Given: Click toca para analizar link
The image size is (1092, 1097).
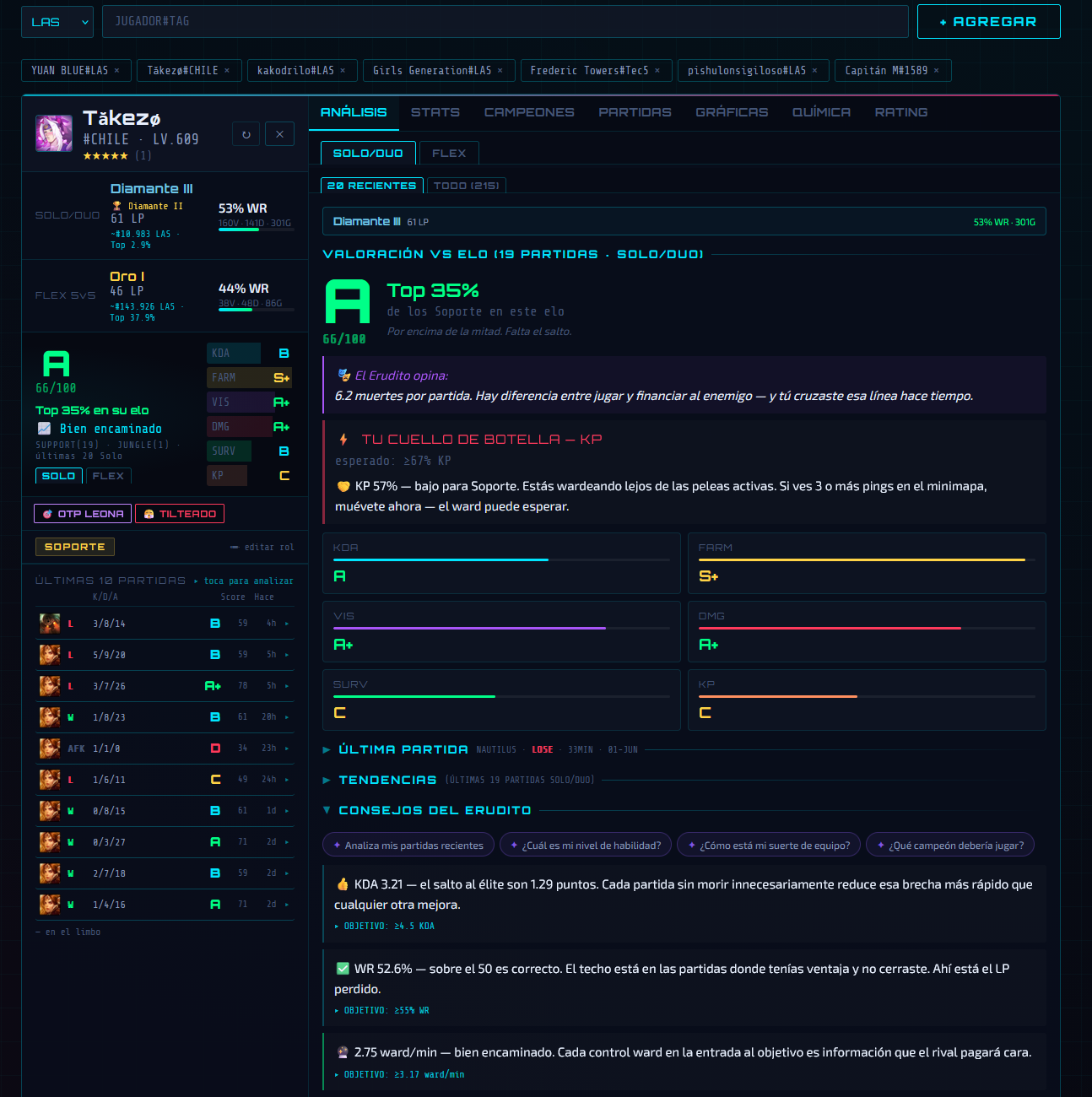Looking at the screenshot, I should tap(243, 581).
